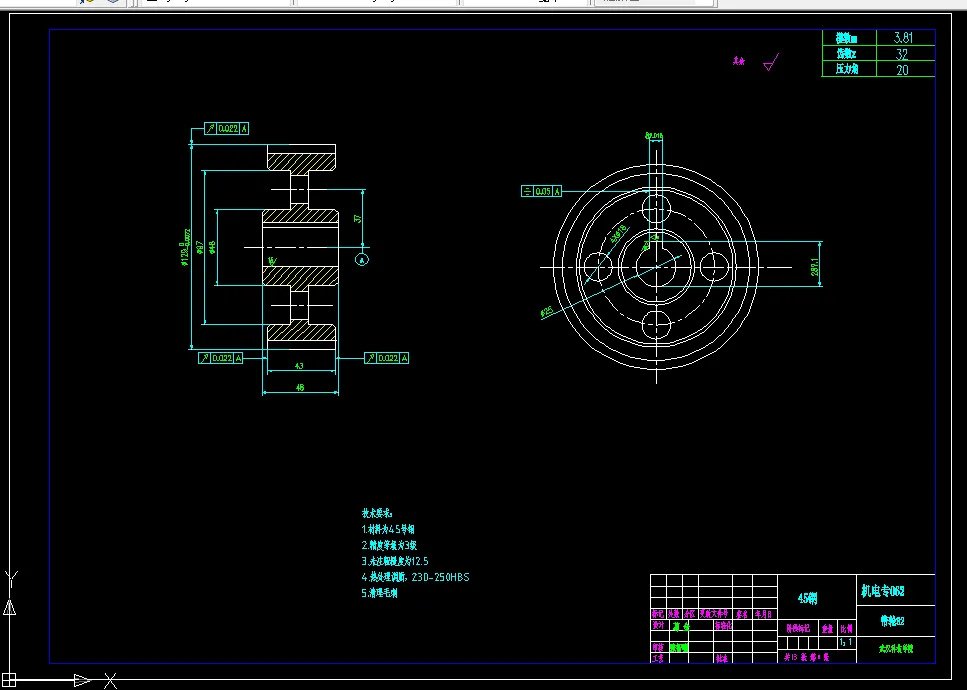Click the 46 width dimension text
967x690 pixels.
coord(300,387)
